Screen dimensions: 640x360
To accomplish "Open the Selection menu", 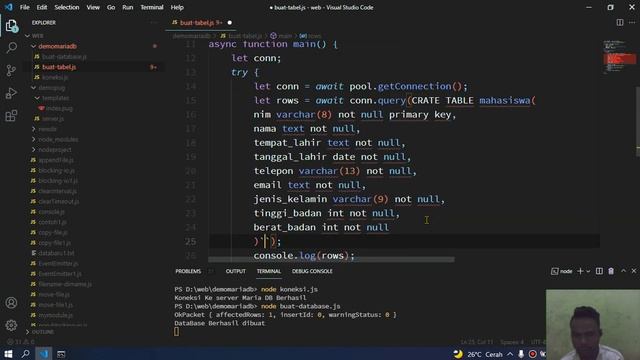I will 67,7.
